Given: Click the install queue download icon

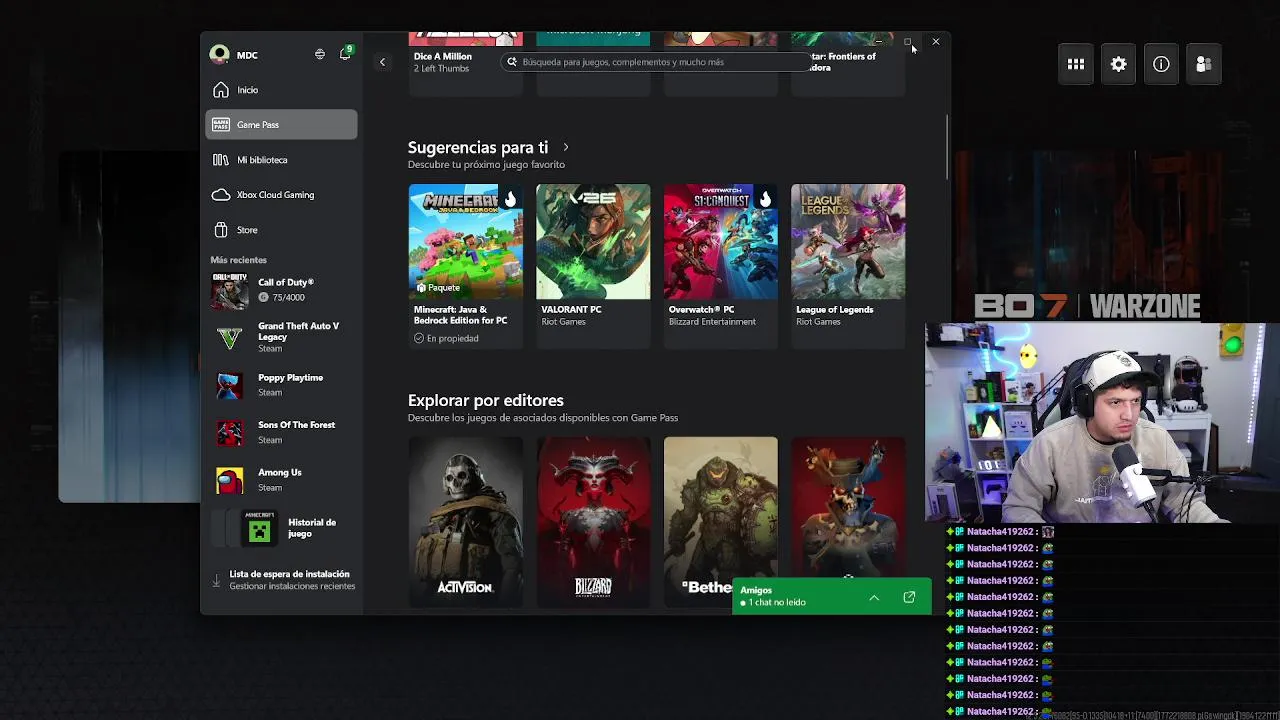Looking at the screenshot, I should [x=216, y=580].
